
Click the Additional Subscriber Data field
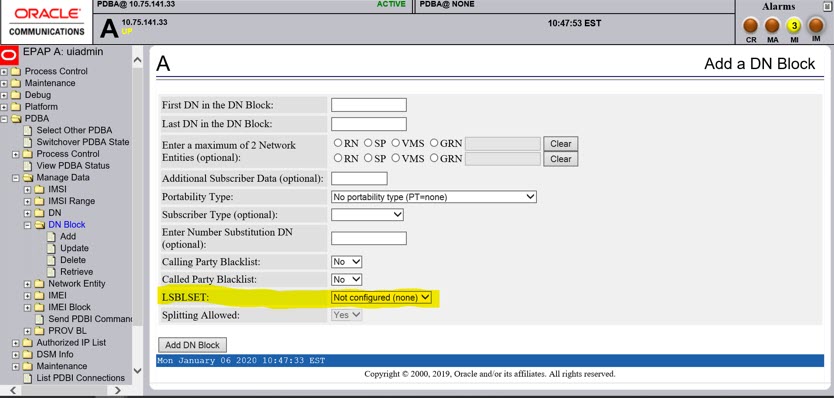point(359,179)
